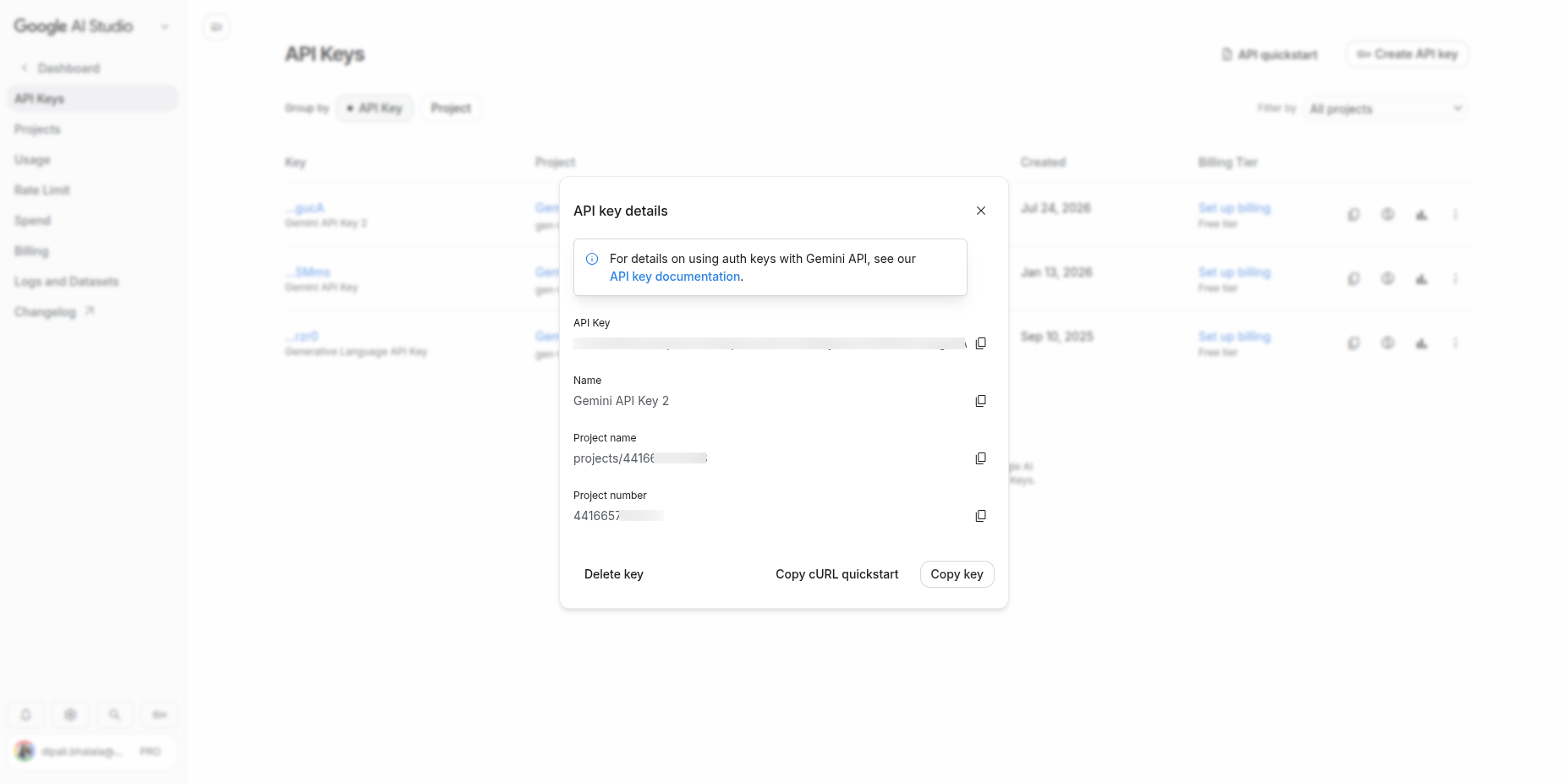Copy the Project number value icon
This screenshot has width=1568, height=784.
coord(981,516)
